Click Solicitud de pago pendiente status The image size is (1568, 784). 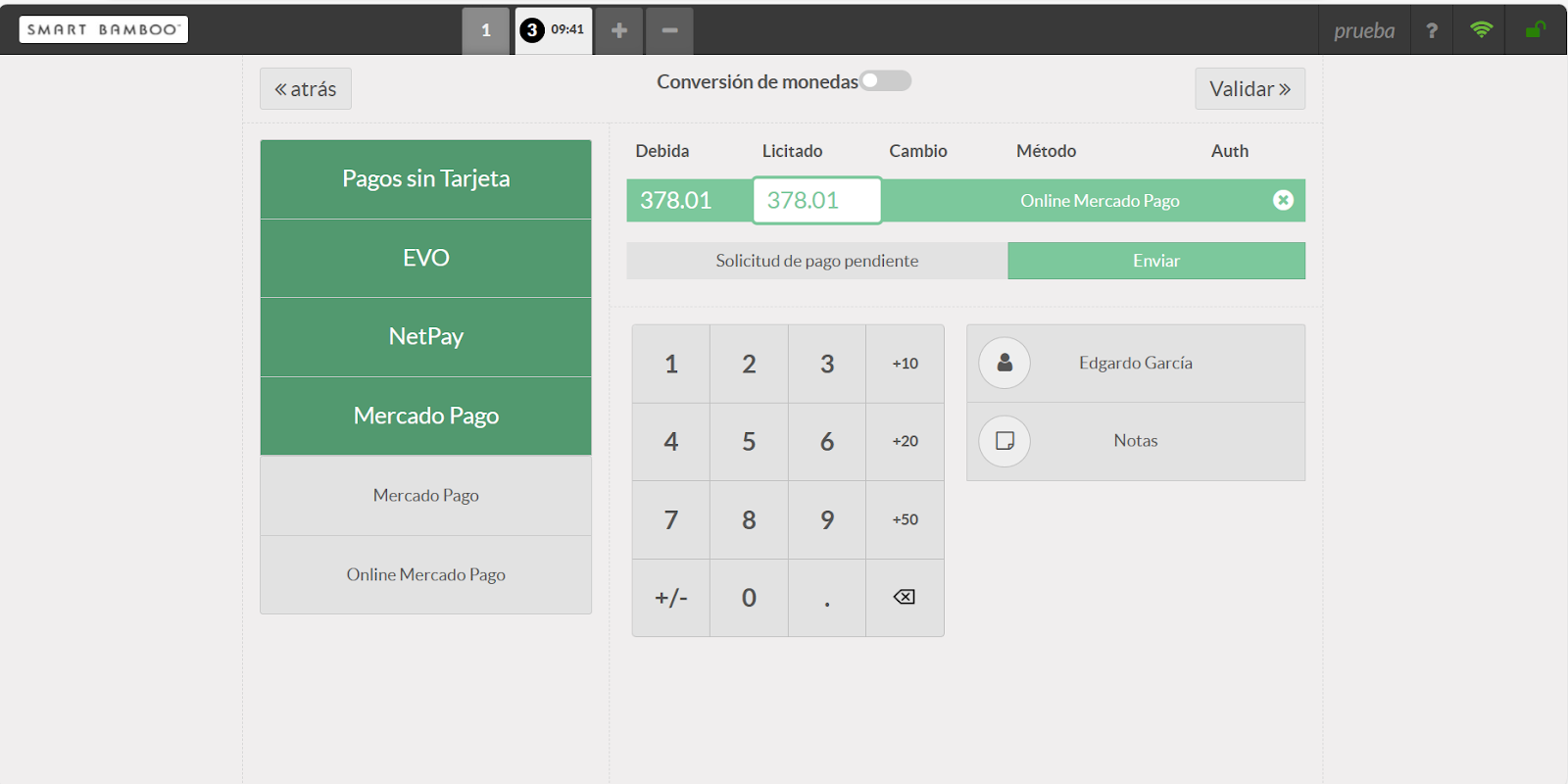pyautogui.click(x=817, y=261)
